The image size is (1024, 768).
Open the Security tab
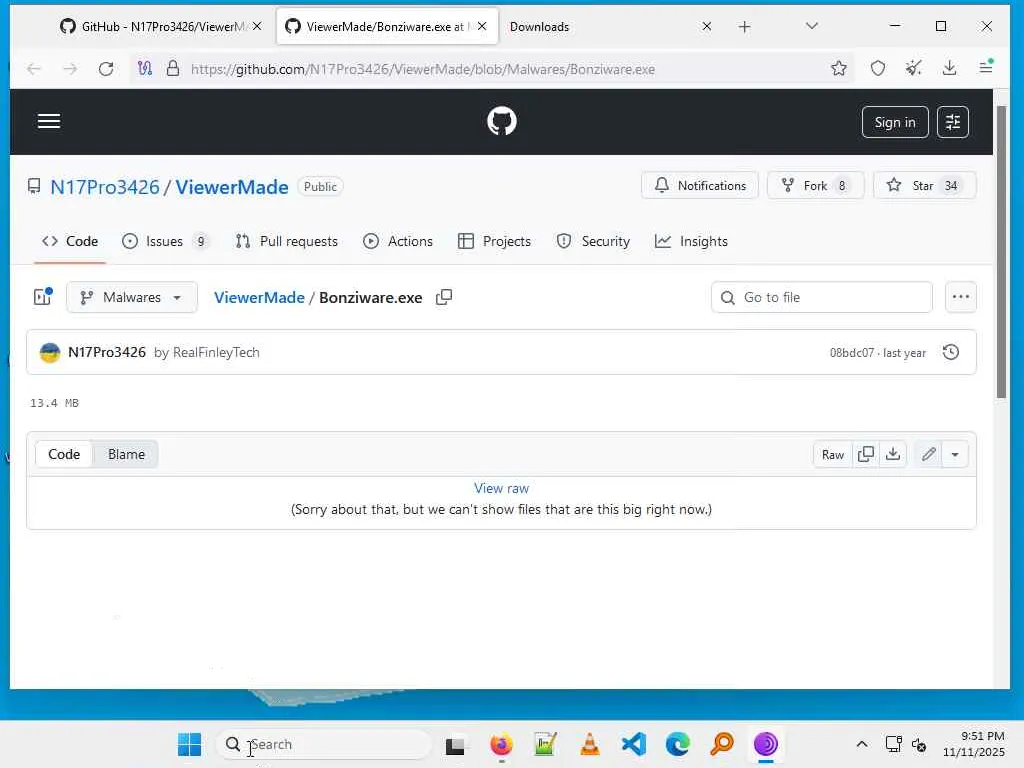(593, 242)
